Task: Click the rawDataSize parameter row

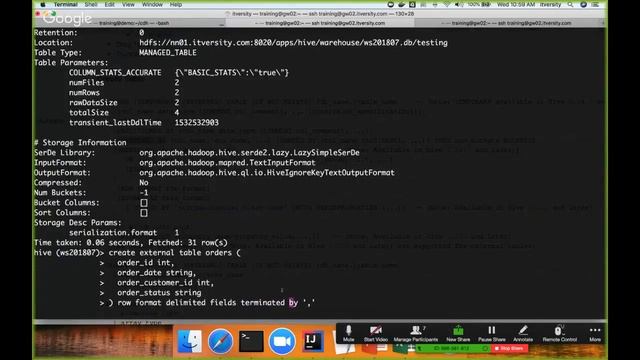Action: pyautogui.click(x=124, y=102)
